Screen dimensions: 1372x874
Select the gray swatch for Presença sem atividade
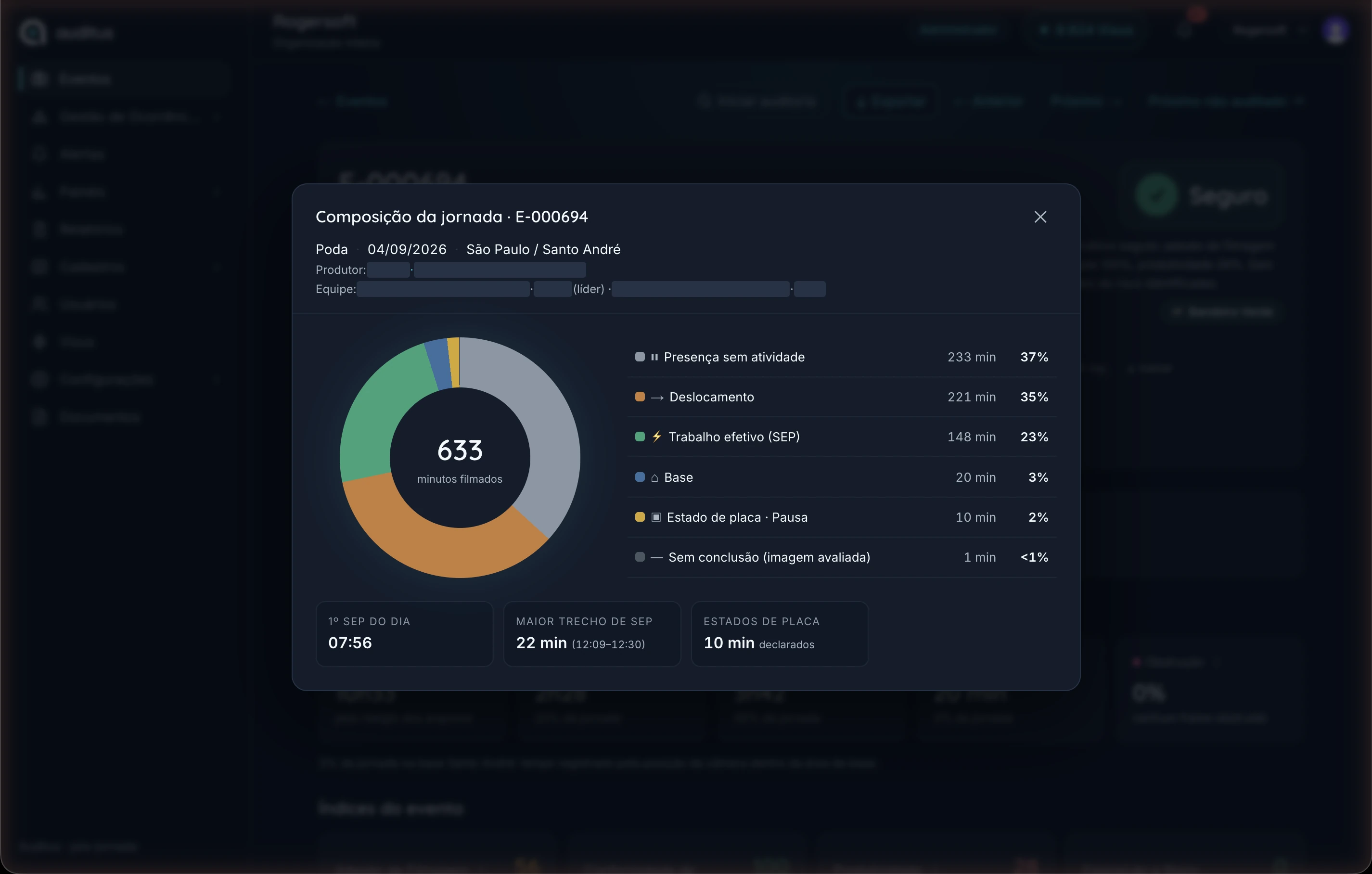tap(640, 357)
